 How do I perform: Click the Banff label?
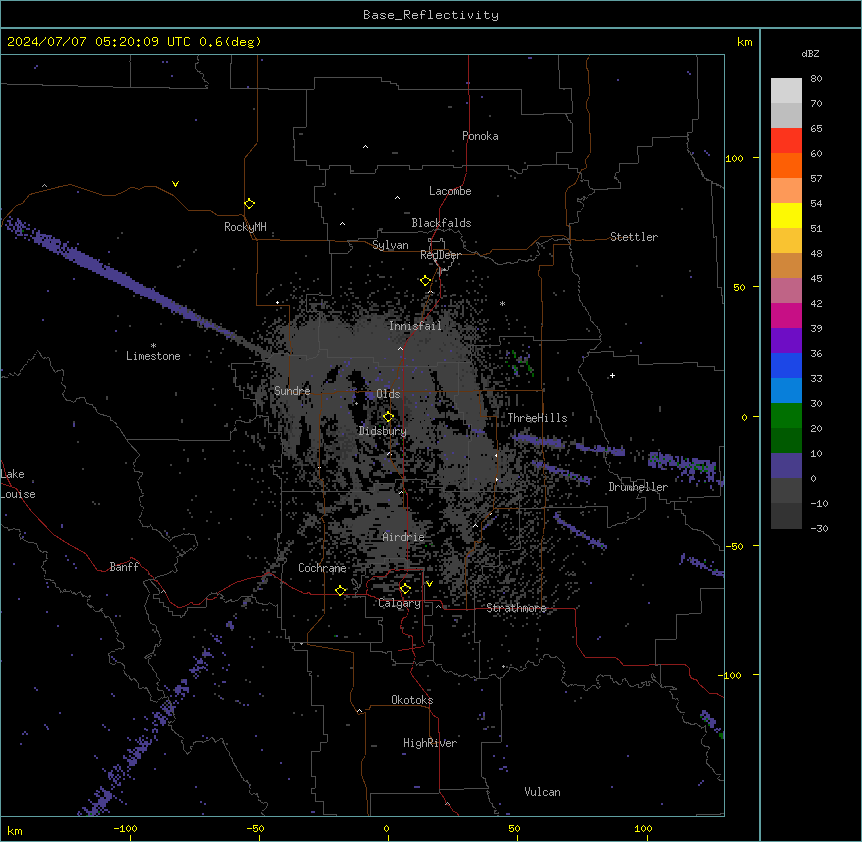(124, 567)
